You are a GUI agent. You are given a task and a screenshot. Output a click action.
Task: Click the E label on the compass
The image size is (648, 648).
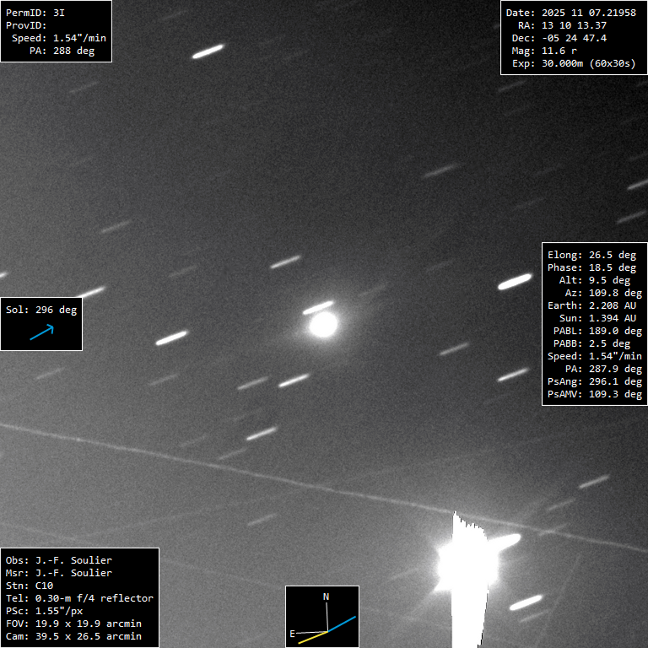coord(292,634)
